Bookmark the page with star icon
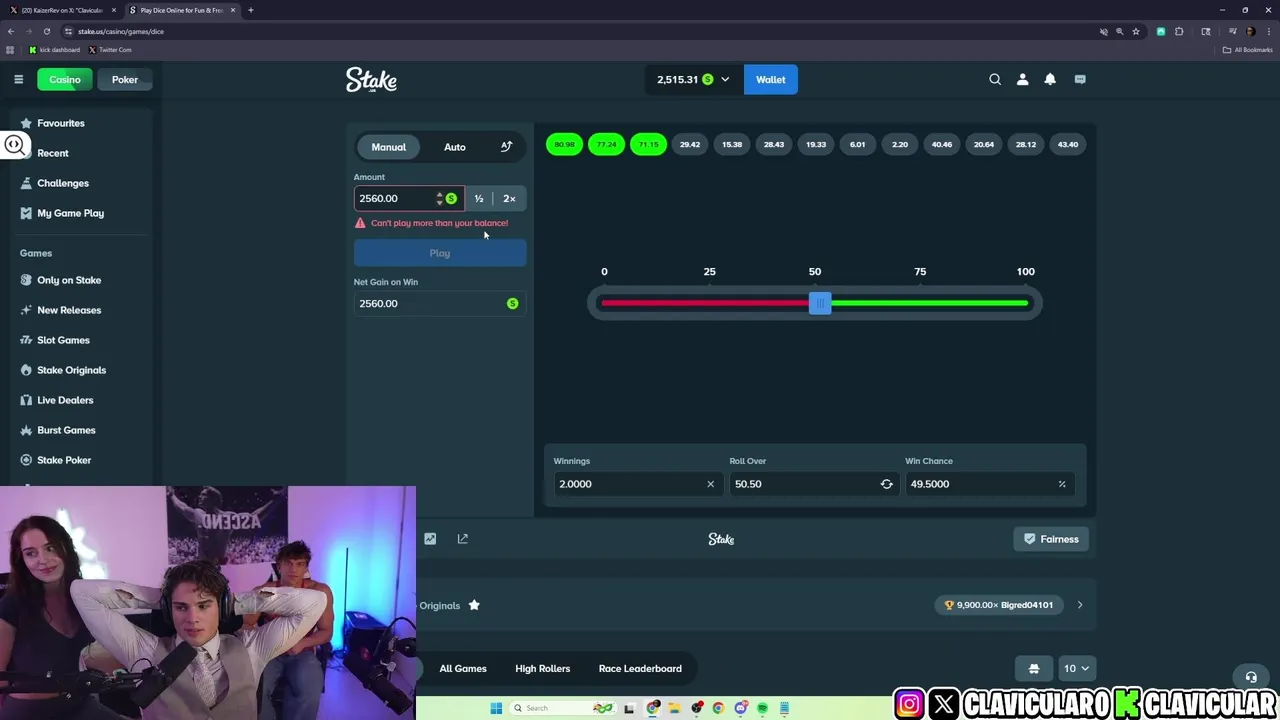This screenshot has width=1280, height=720. [x=1136, y=31]
